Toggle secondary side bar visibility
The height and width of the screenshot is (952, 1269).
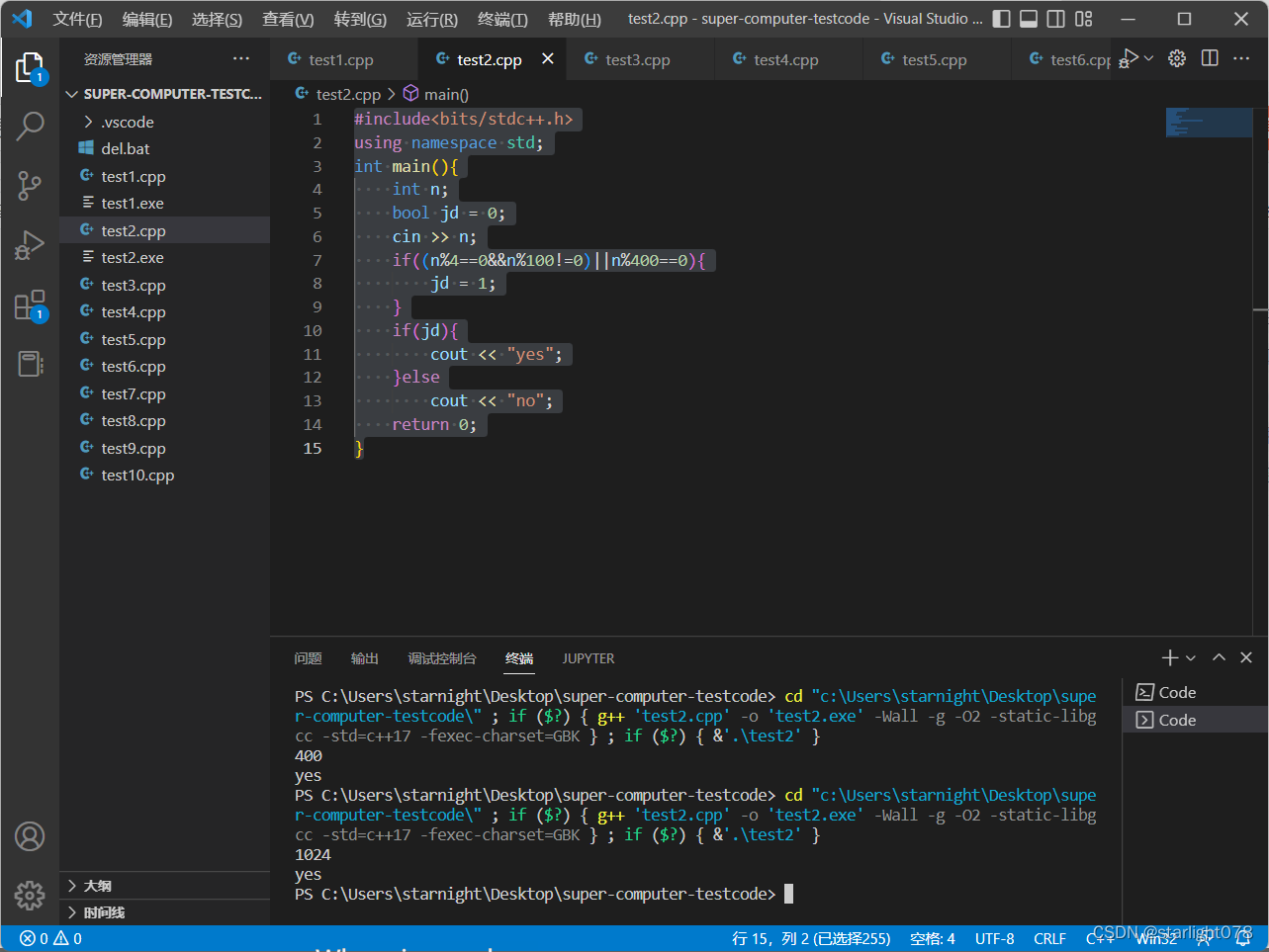(1056, 19)
